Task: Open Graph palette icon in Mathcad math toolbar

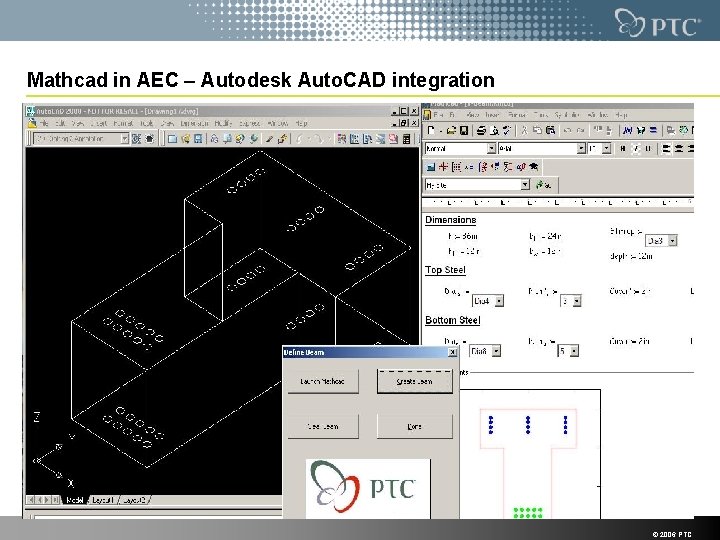Action: (x=443, y=167)
